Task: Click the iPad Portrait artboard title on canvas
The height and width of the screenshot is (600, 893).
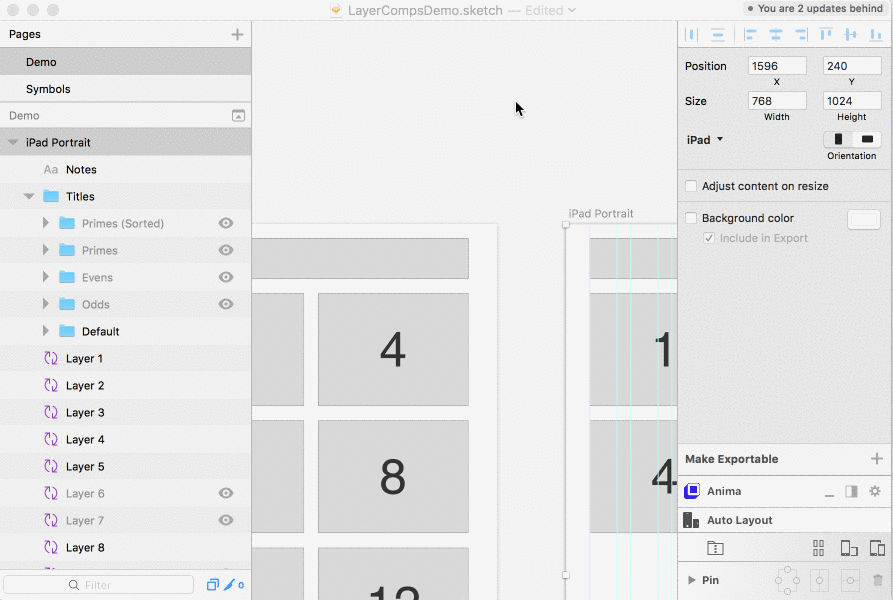Action: (601, 213)
